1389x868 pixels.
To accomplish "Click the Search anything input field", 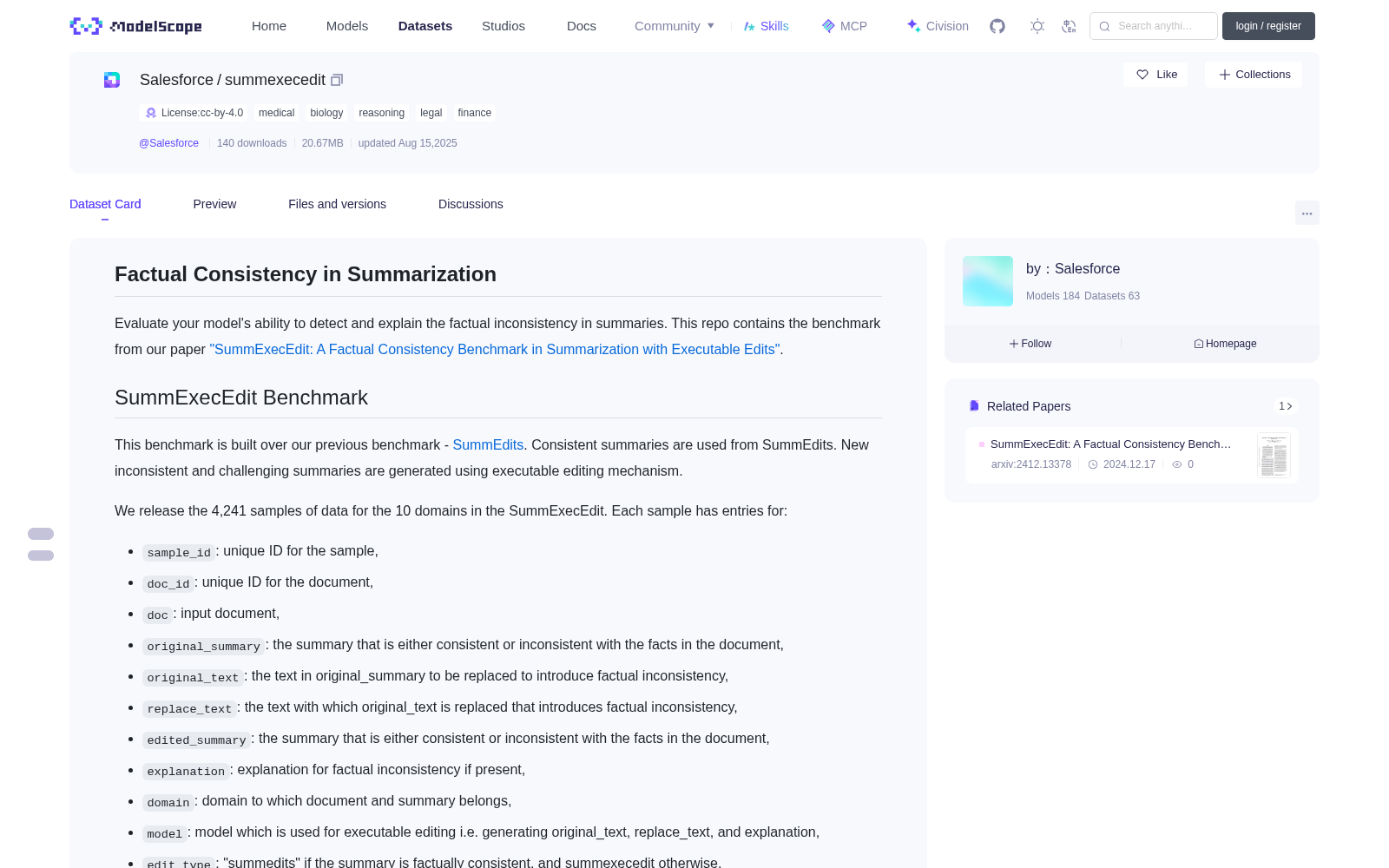I will point(1154,26).
